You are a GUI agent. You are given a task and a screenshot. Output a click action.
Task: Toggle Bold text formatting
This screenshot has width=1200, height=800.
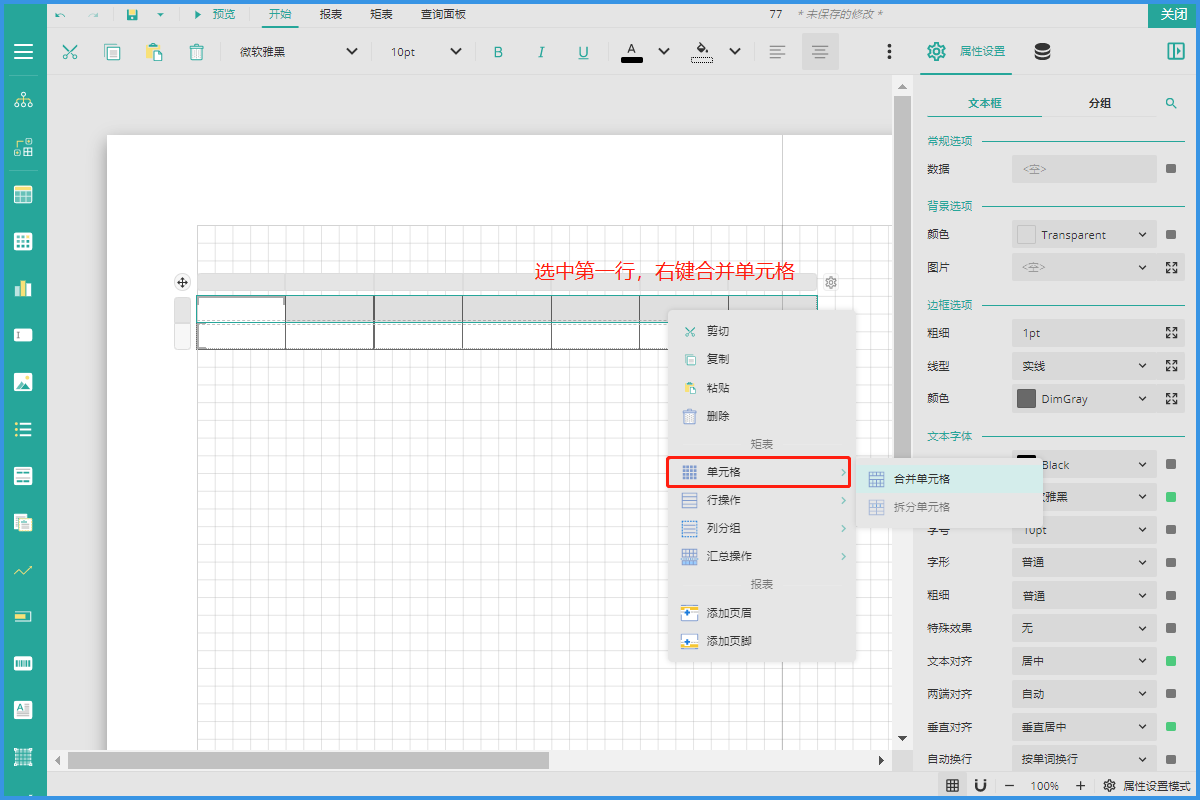point(498,52)
